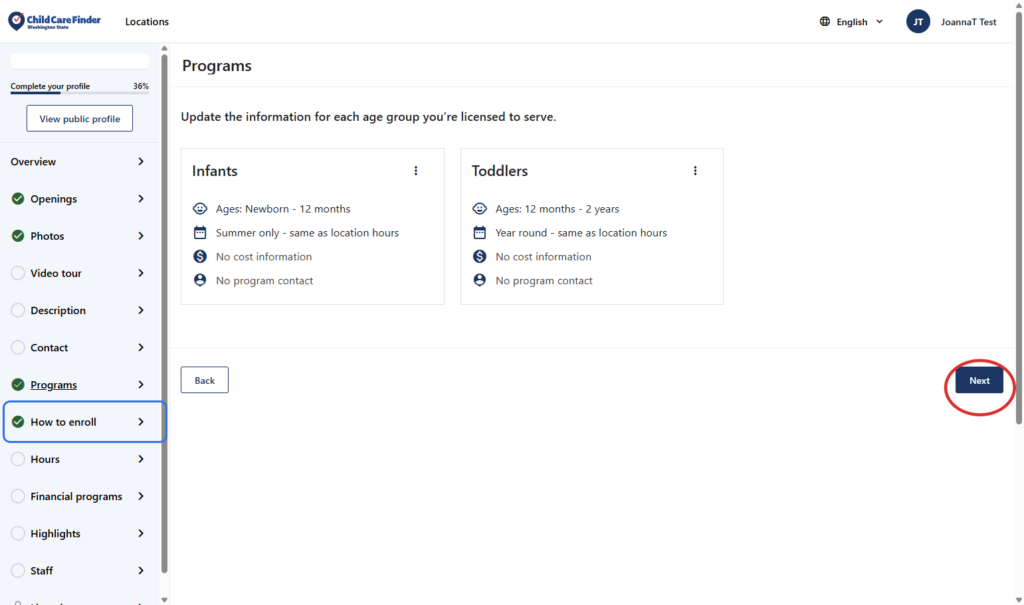
Task: Click the JT user avatar
Action: [x=918, y=22]
